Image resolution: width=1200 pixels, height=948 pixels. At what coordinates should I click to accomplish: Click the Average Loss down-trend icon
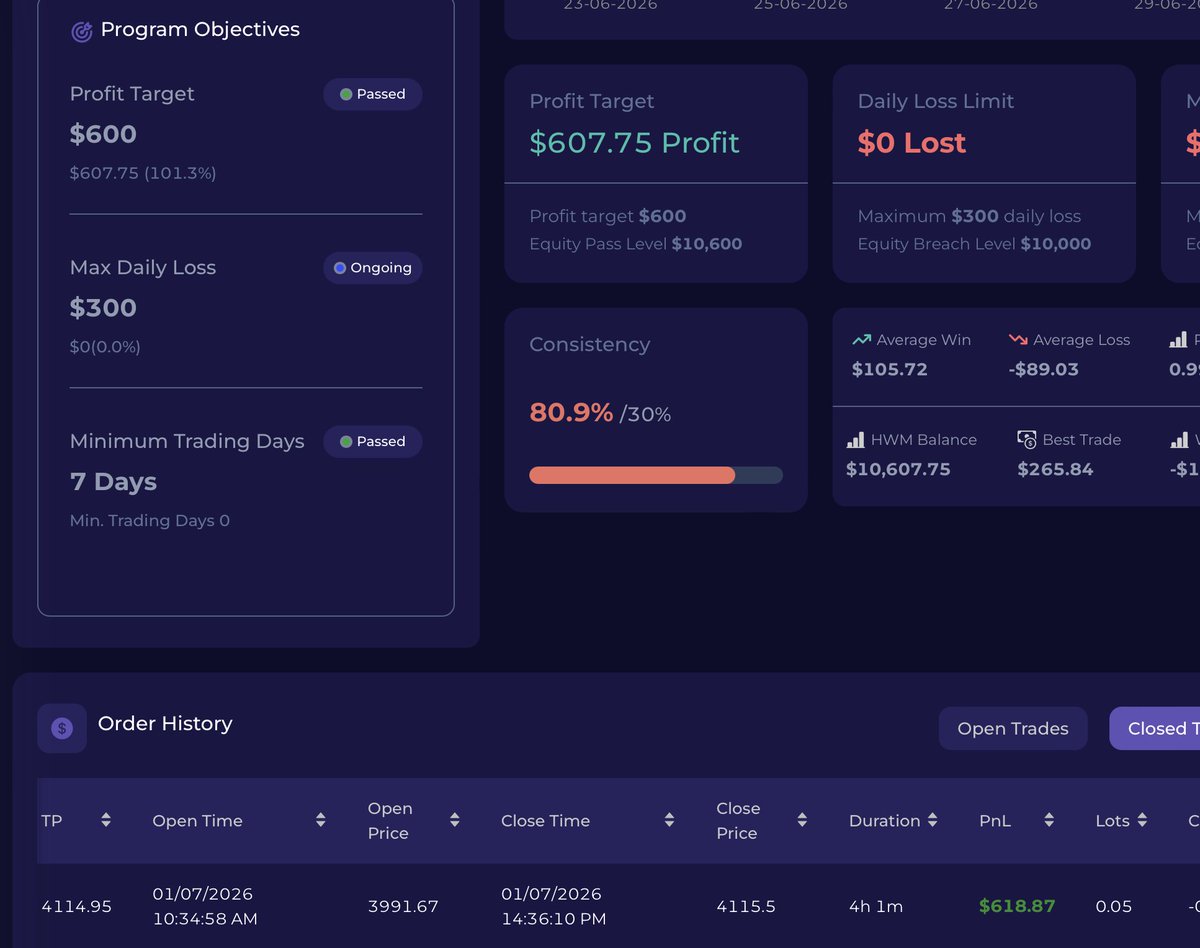coord(1018,340)
